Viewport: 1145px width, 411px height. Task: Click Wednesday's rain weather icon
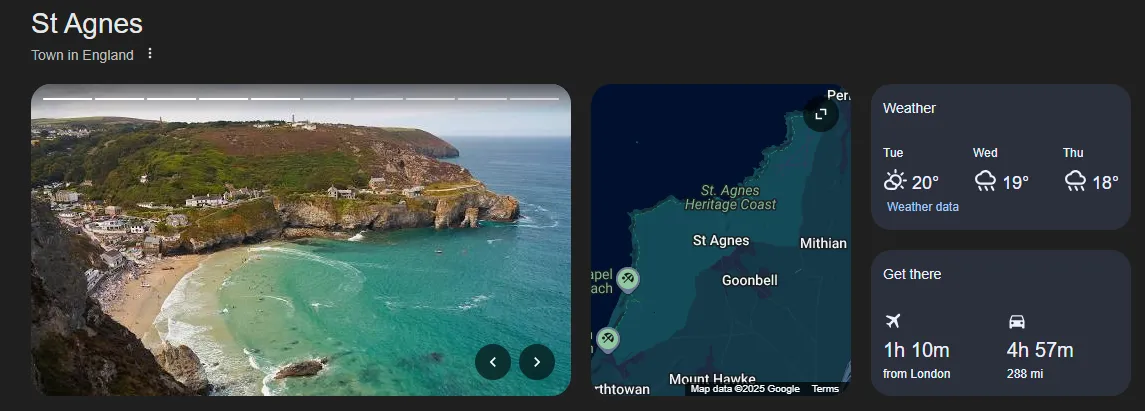[985, 181]
